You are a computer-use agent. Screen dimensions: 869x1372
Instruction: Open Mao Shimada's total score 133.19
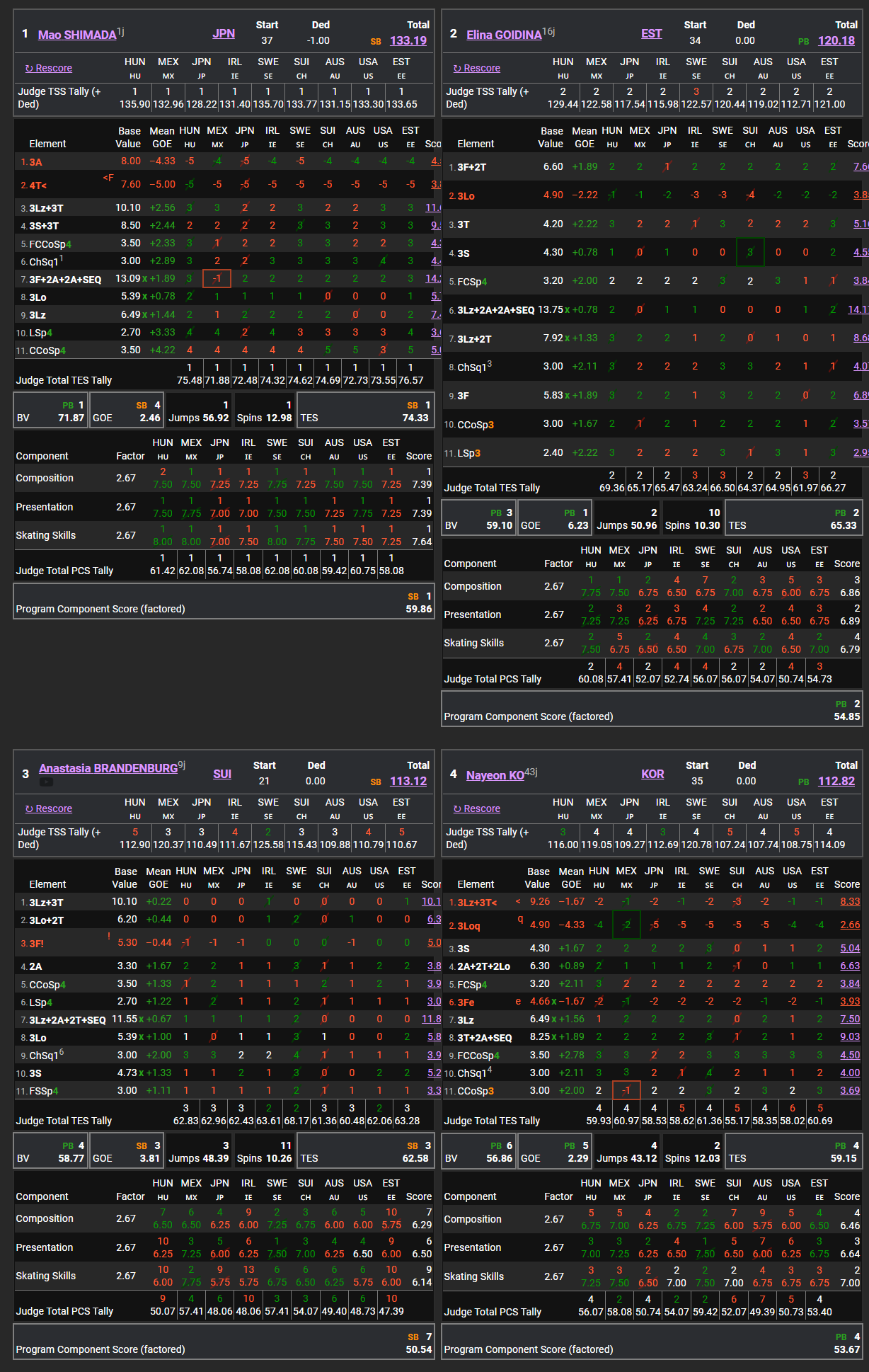coord(408,40)
